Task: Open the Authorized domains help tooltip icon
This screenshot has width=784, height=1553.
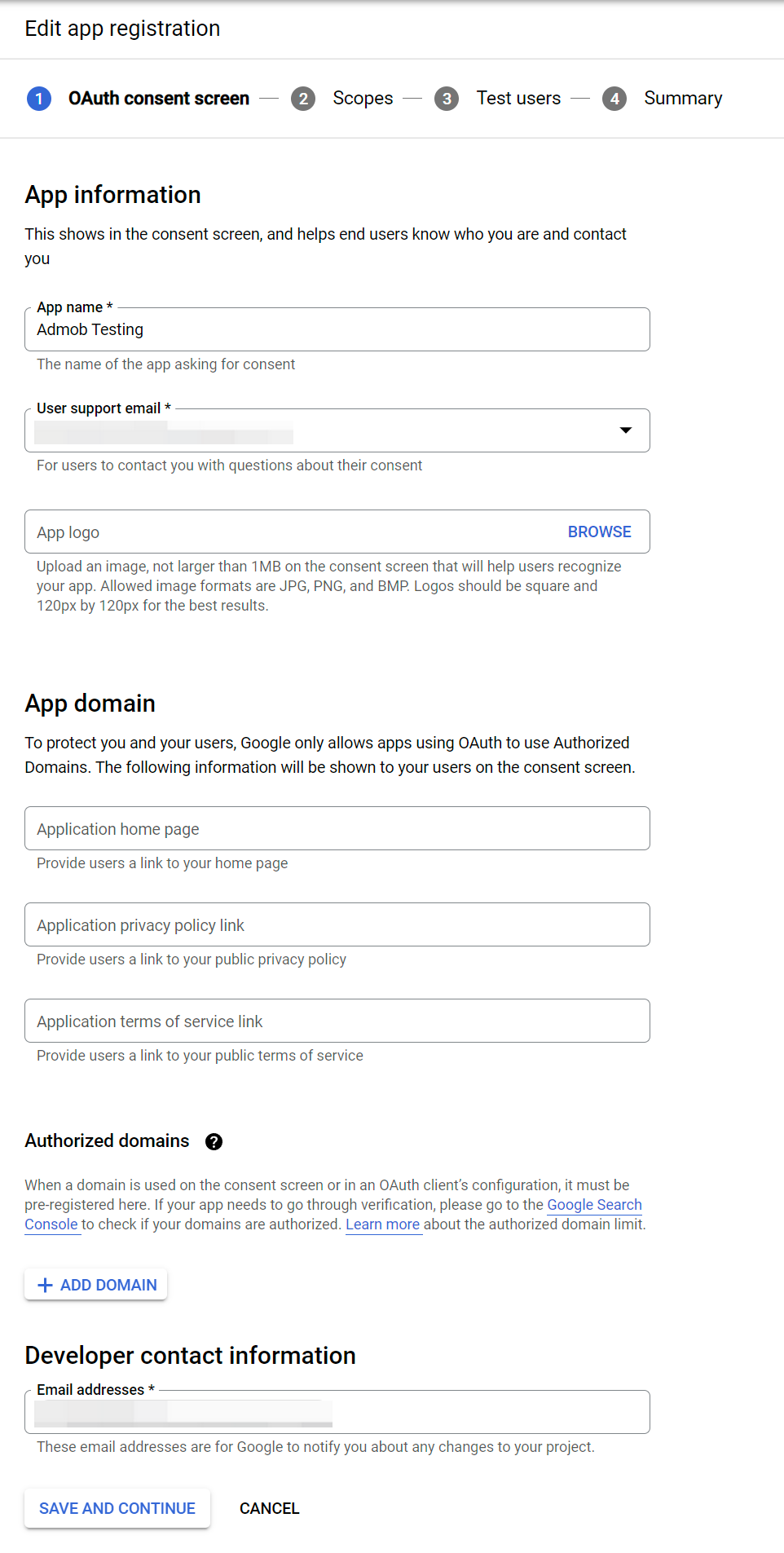Action: coord(214,1141)
